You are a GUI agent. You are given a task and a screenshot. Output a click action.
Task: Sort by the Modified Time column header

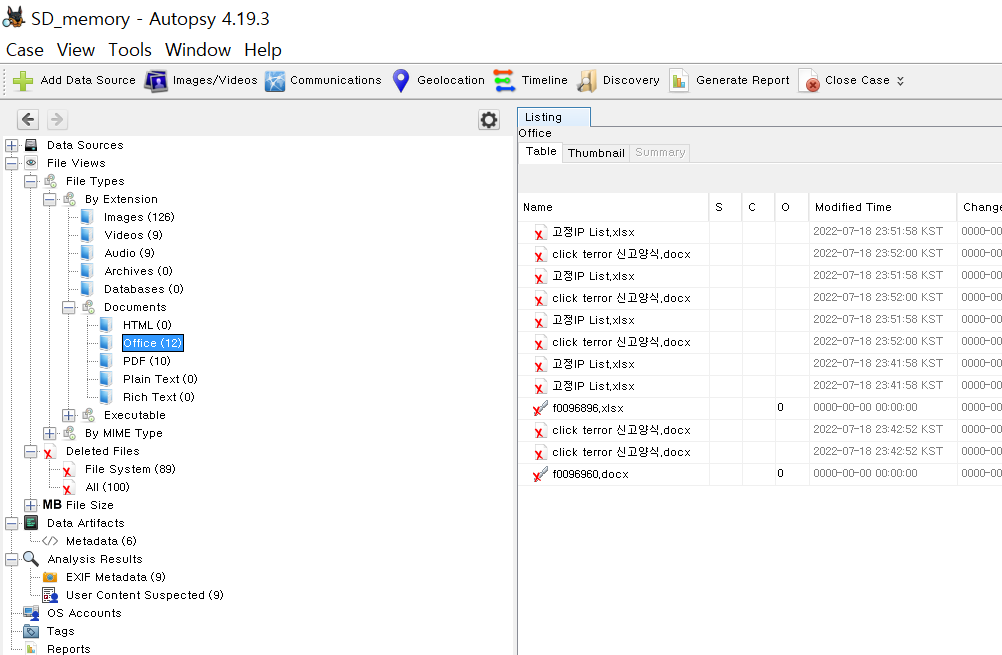(x=883, y=207)
